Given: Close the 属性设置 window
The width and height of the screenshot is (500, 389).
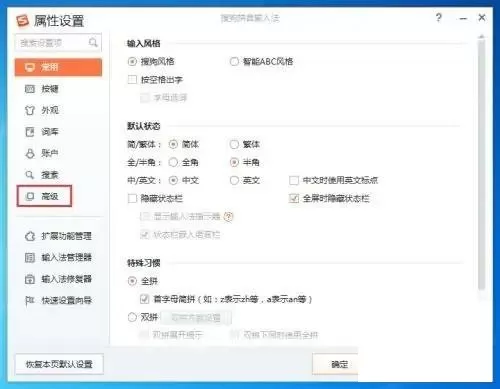Looking at the screenshot, I should pos(482,18).
